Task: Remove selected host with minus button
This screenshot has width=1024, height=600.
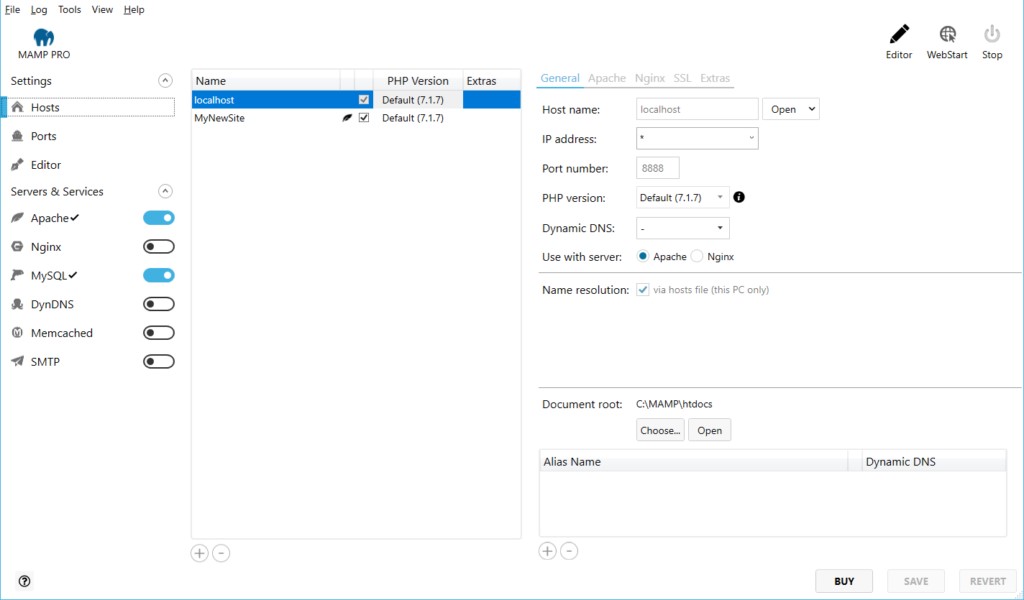Action: (221, 553)
